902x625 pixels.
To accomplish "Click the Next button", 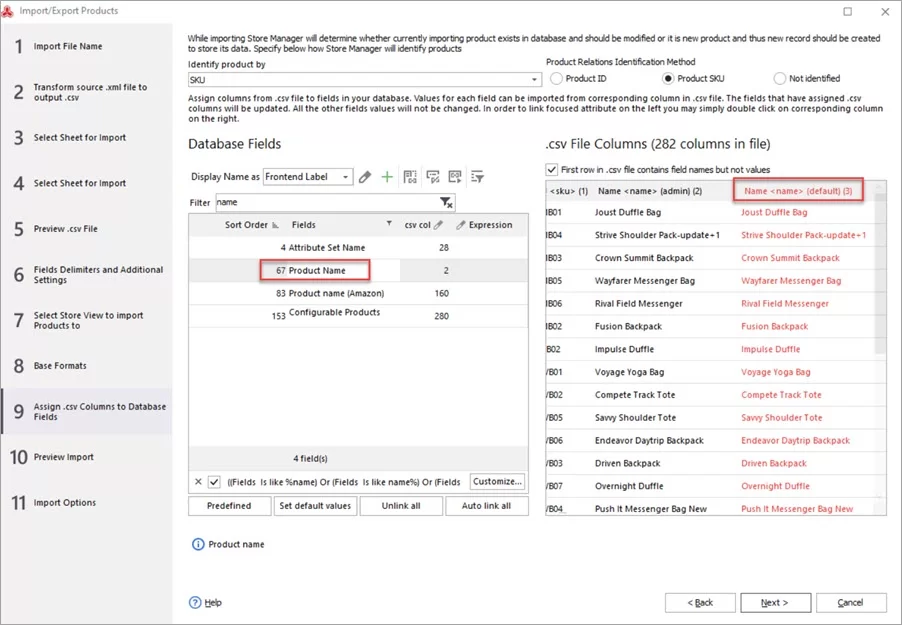I will click(x=775, y=603).
